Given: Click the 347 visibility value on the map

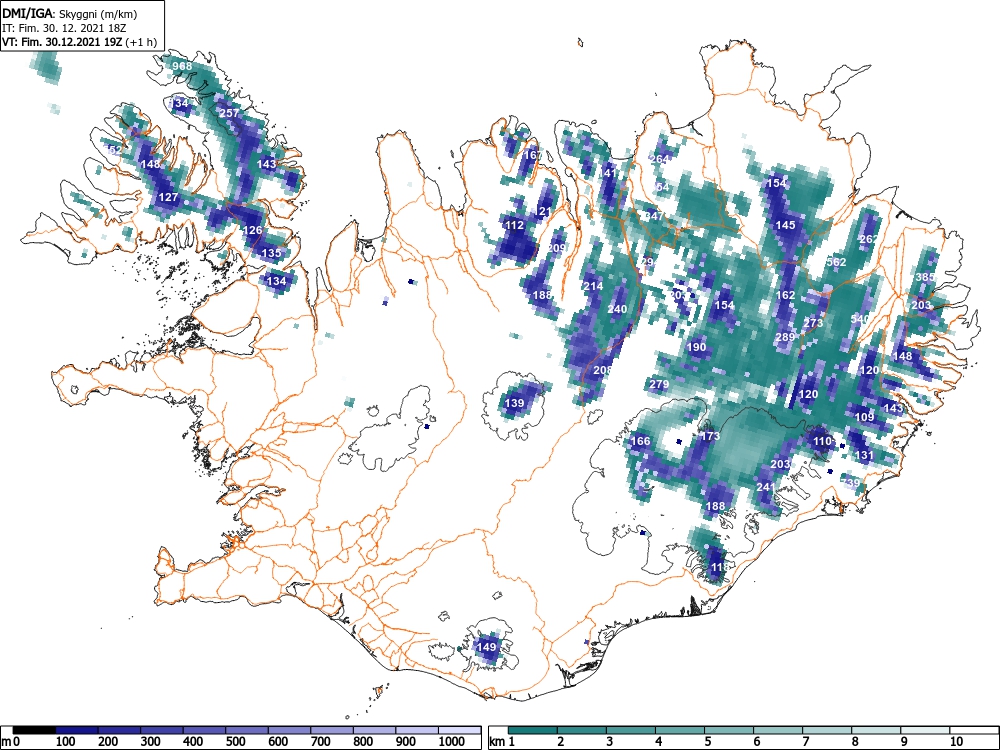Looking at the screenshot, I should coord(654,216).
